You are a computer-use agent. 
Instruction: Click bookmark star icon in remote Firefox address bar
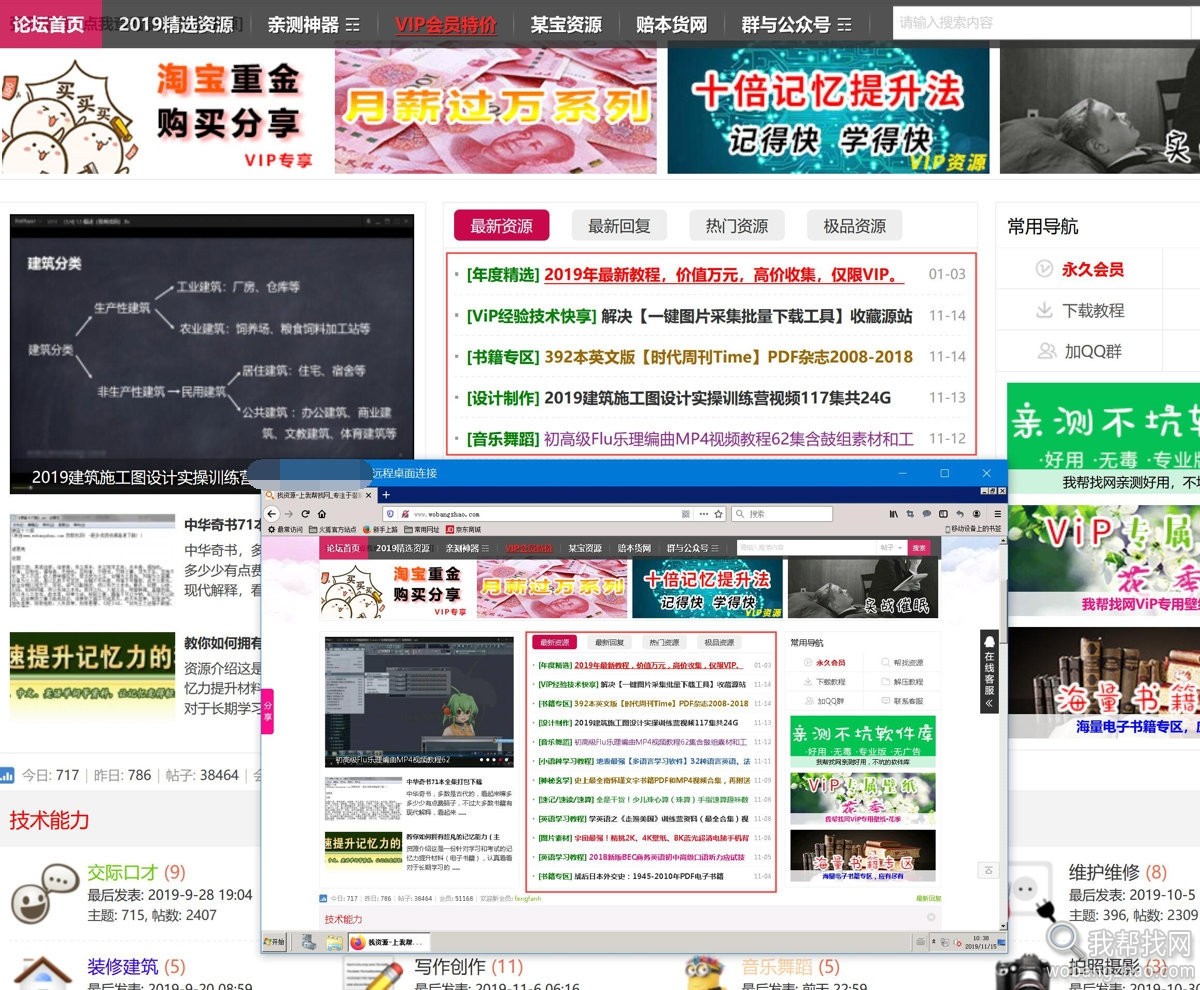point(718,514)
